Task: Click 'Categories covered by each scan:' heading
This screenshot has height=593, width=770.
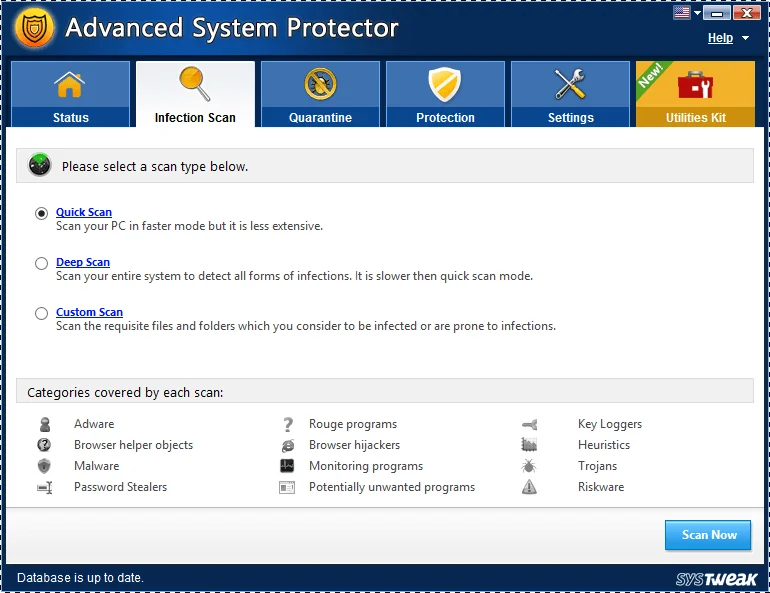Action: (x=125, y=393)
